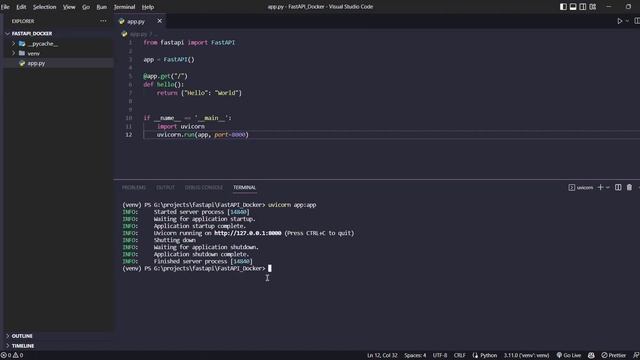Expand the Outline section
The height and width of the screenshot is (360, 640).
(x=22, y=336)
